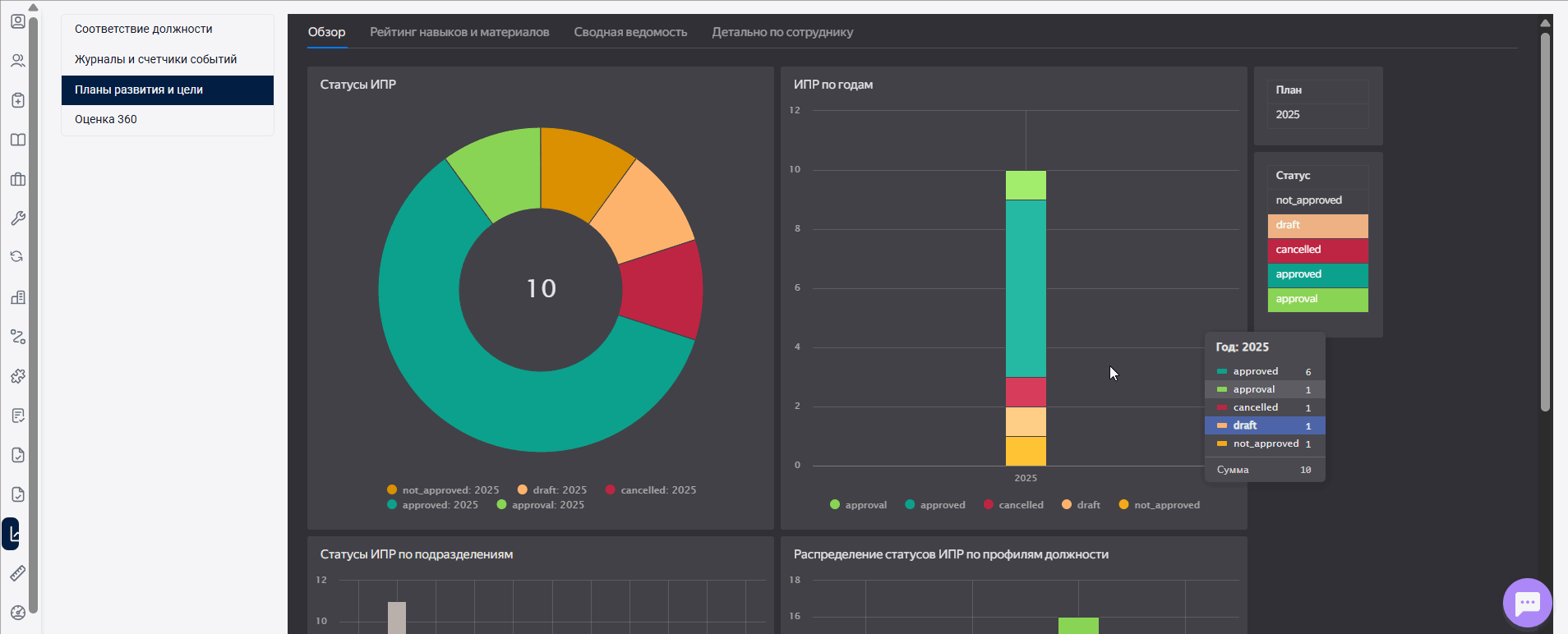Click the briefcase icon in sidebar
The width and height of the screenshot is (1568, 634).
pos(17,179)
